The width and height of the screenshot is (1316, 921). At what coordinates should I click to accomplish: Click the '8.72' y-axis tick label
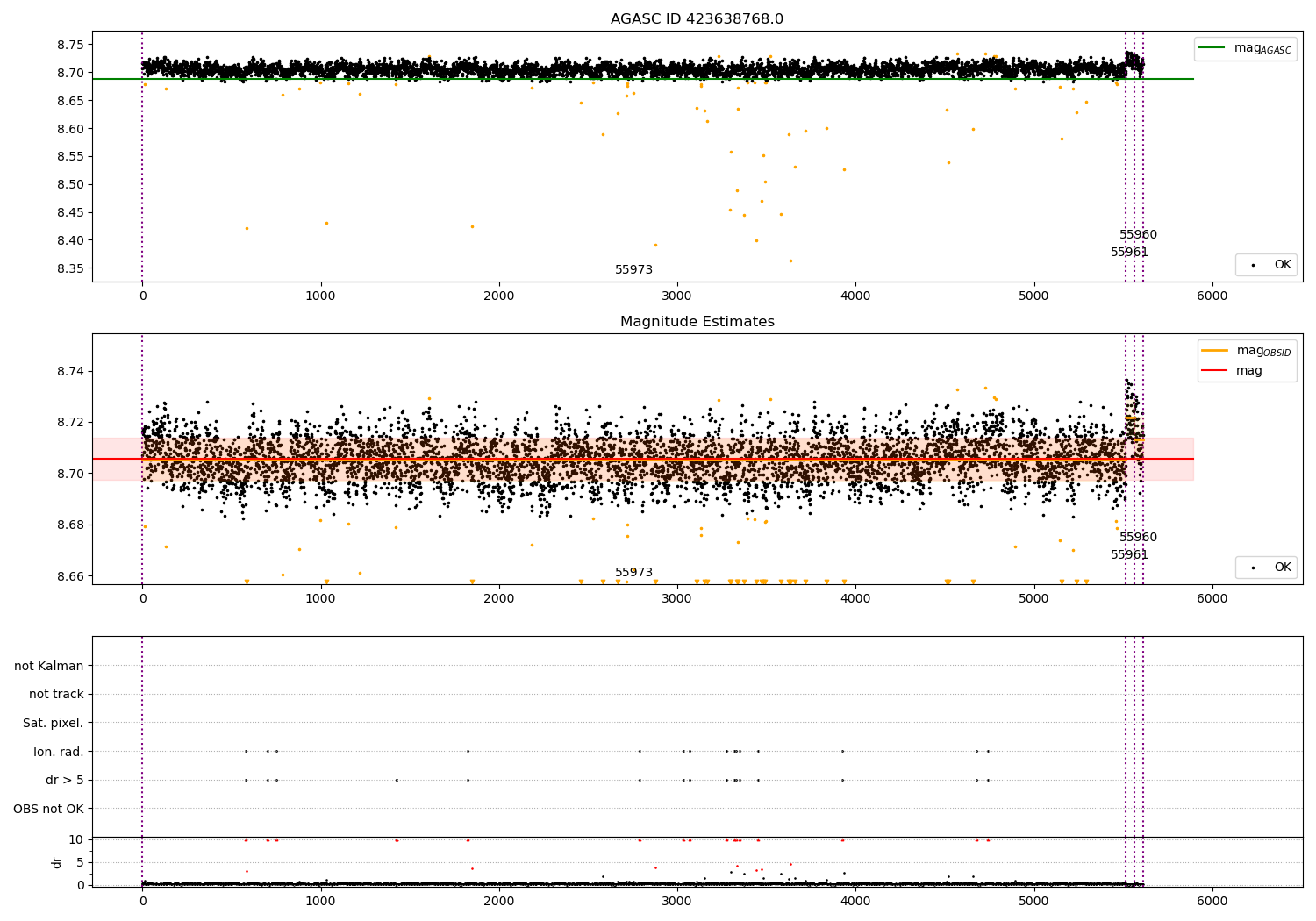pyautogui.click(x=70, y=423)
